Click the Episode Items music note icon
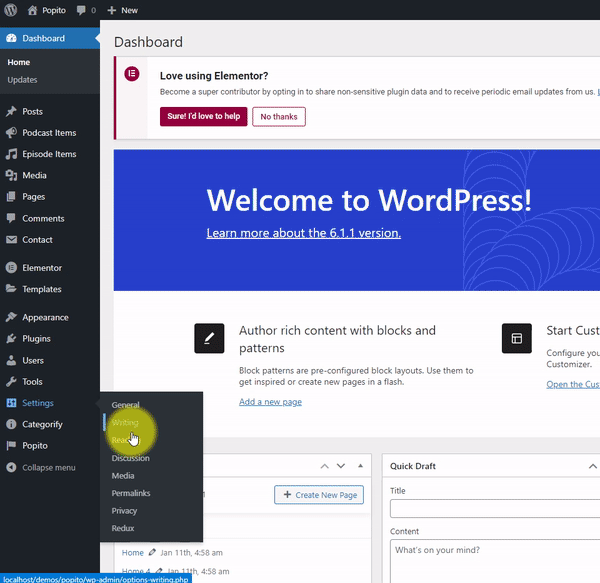 (x=11, y=154)
